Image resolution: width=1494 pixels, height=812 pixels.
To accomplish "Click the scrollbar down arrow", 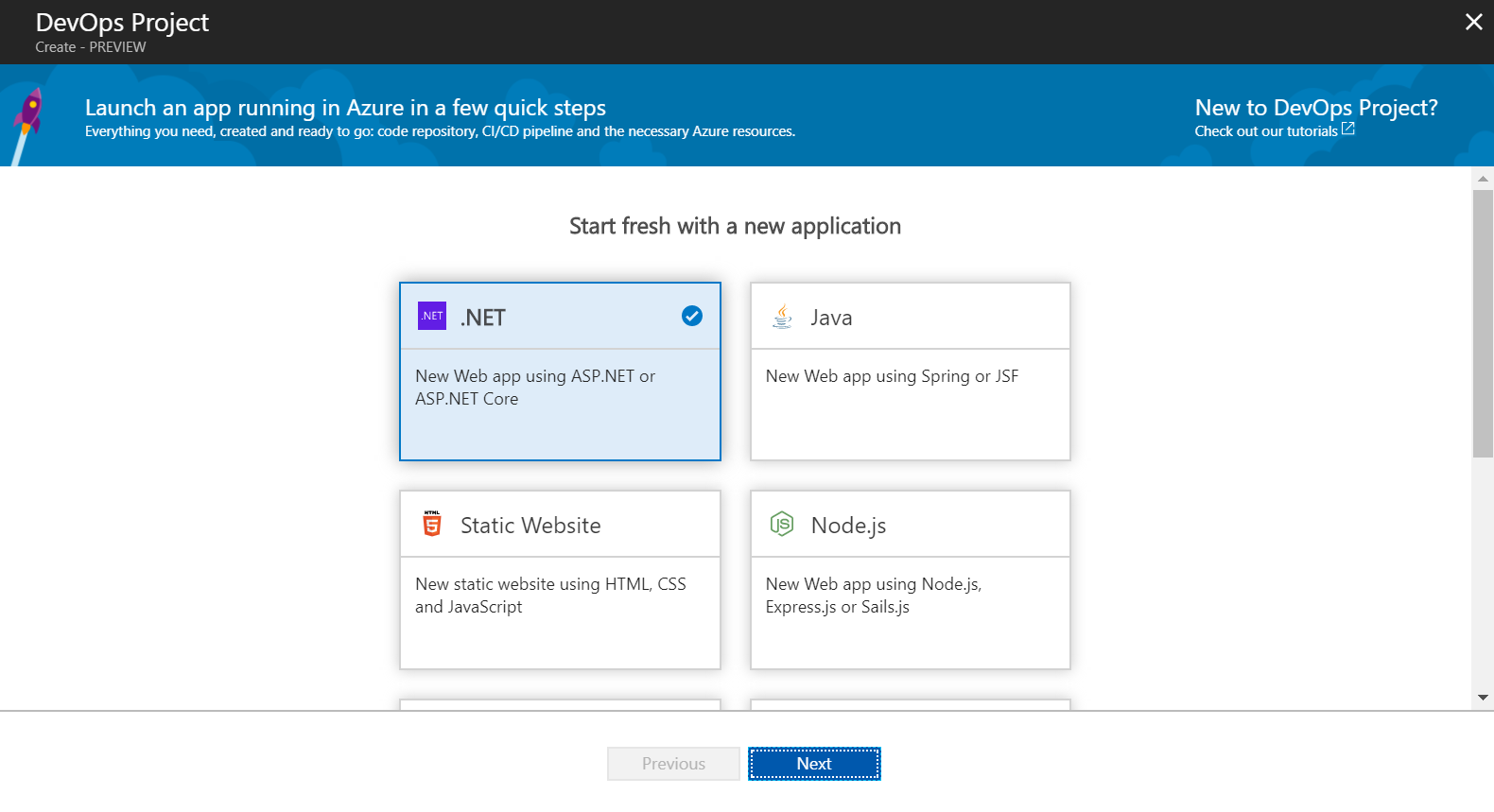I will [x=1483, y=698].
